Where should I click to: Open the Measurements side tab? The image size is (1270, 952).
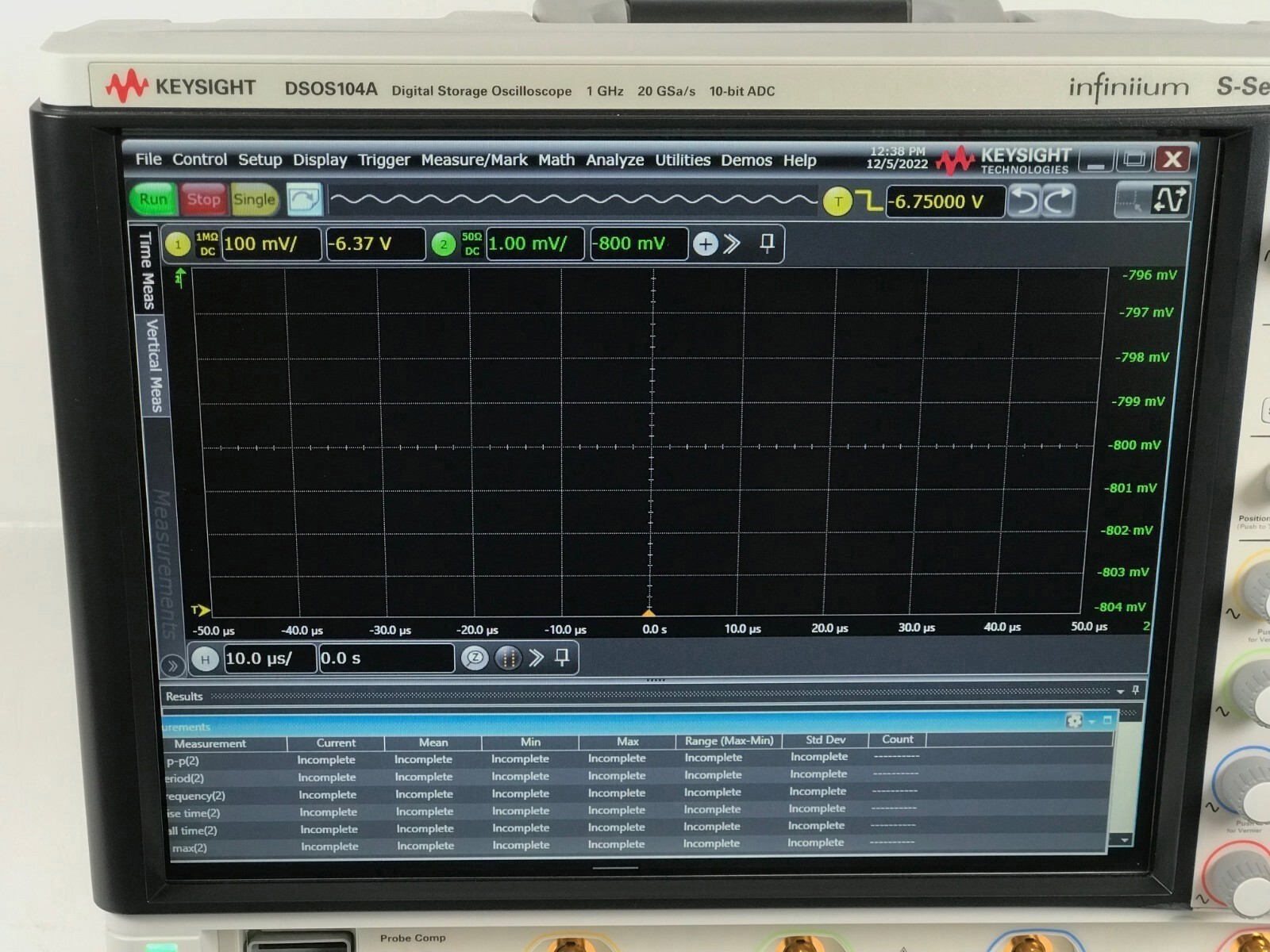[164, 564]
